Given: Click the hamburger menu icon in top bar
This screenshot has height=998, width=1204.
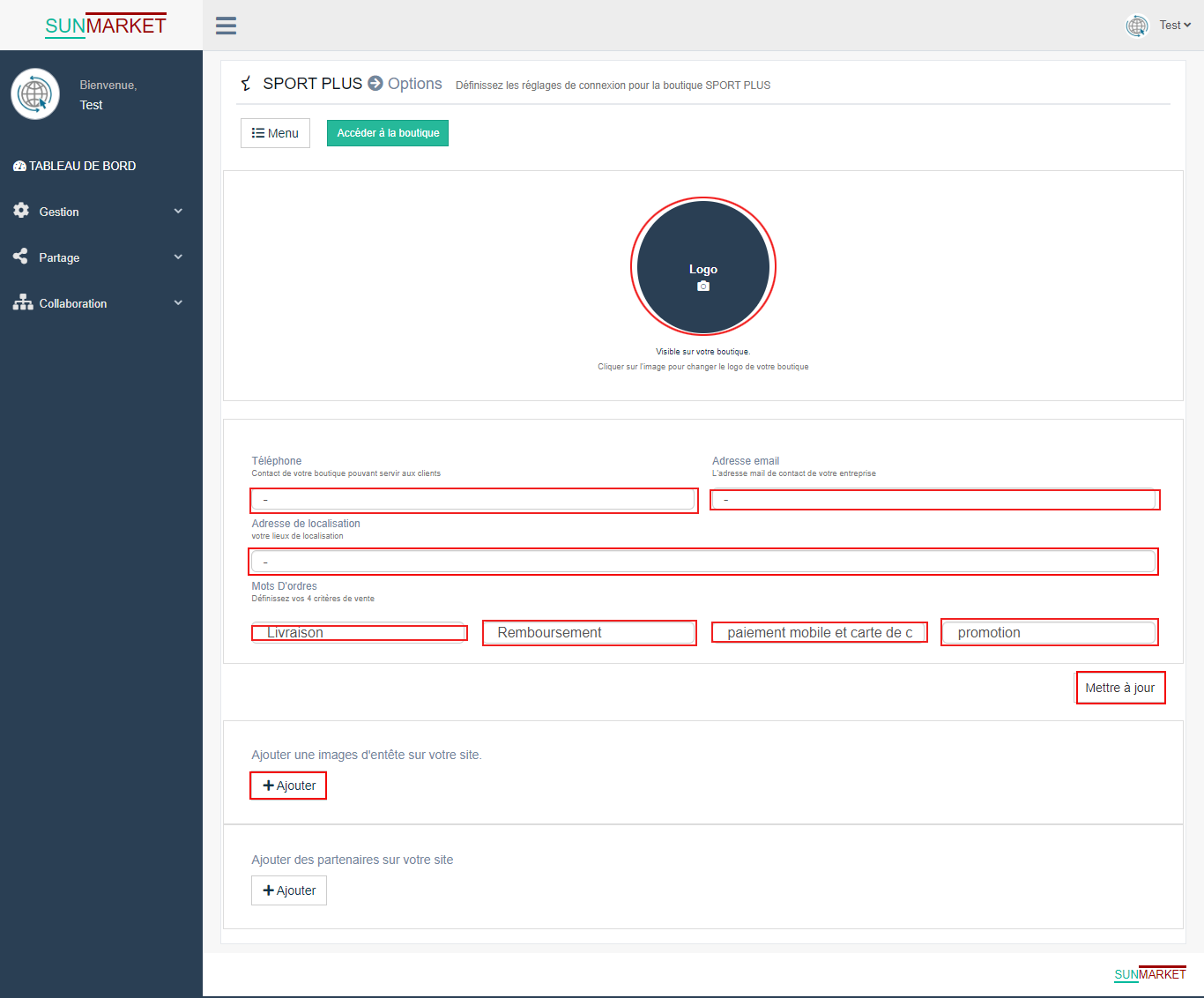Looking at the screenshot, I should [x=226, y=26].
